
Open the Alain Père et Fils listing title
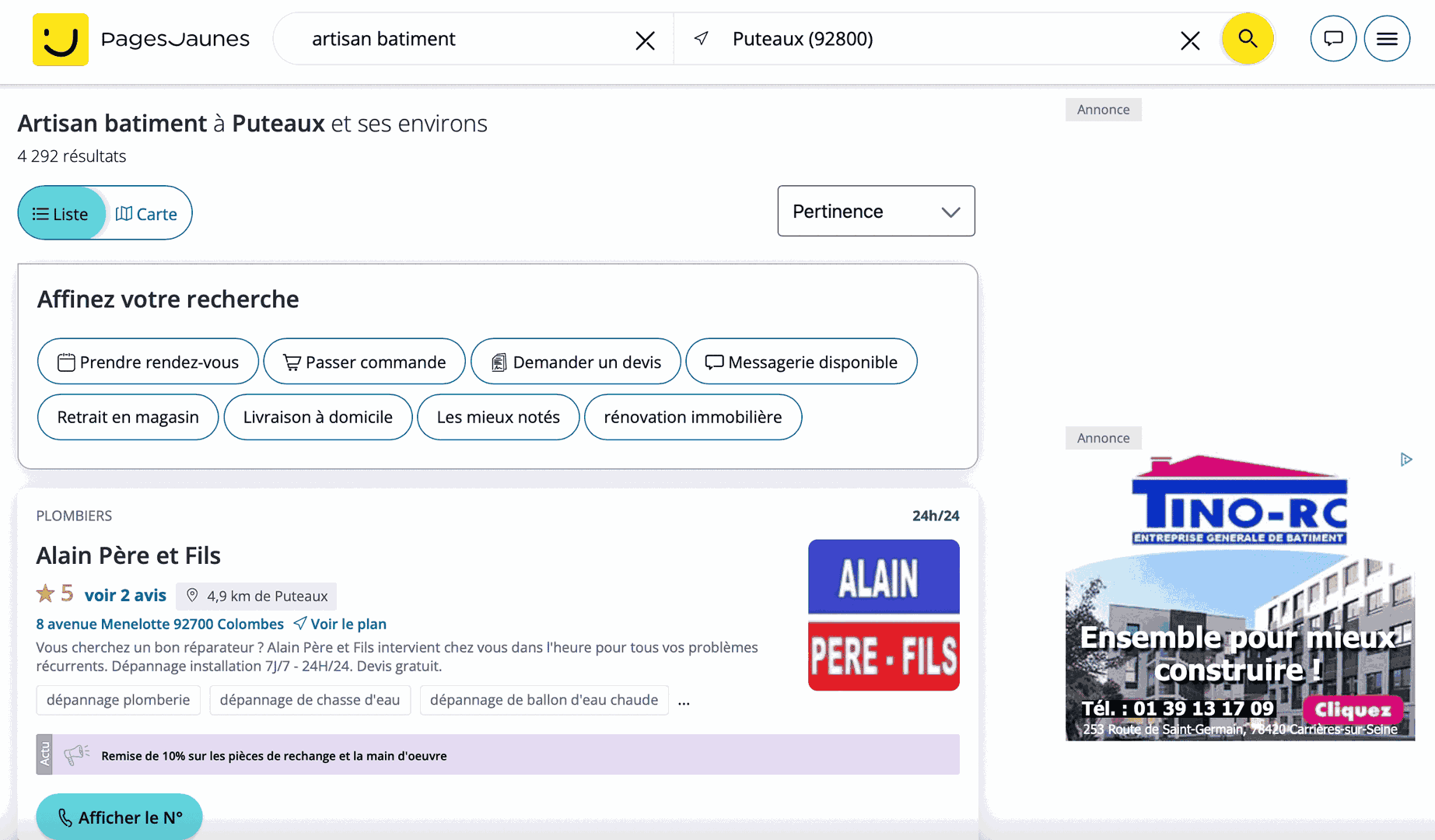128,555
